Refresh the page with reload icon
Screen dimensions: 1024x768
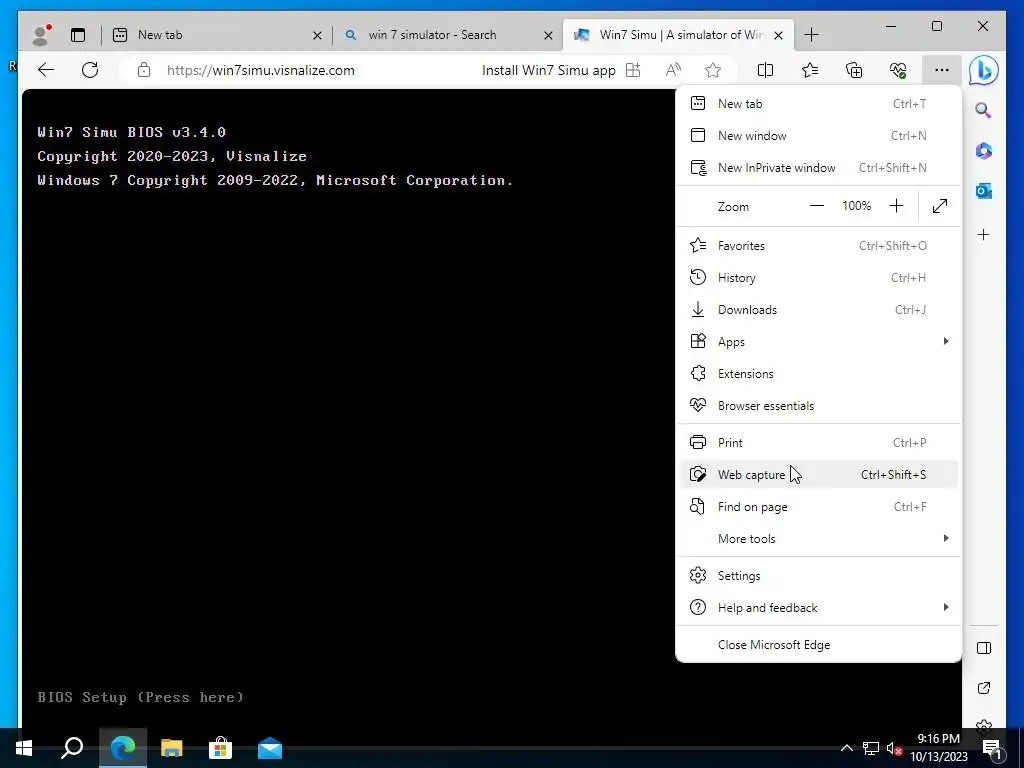pos(90,70)
